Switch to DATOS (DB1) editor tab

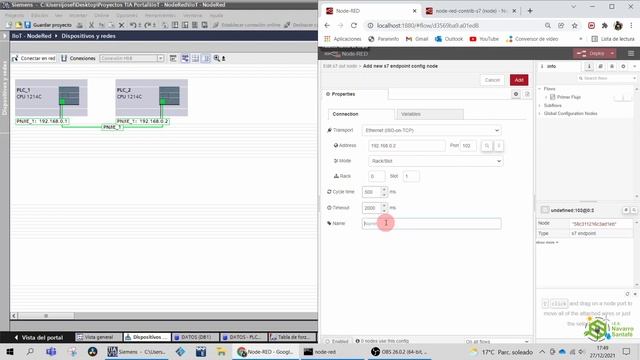195,337
